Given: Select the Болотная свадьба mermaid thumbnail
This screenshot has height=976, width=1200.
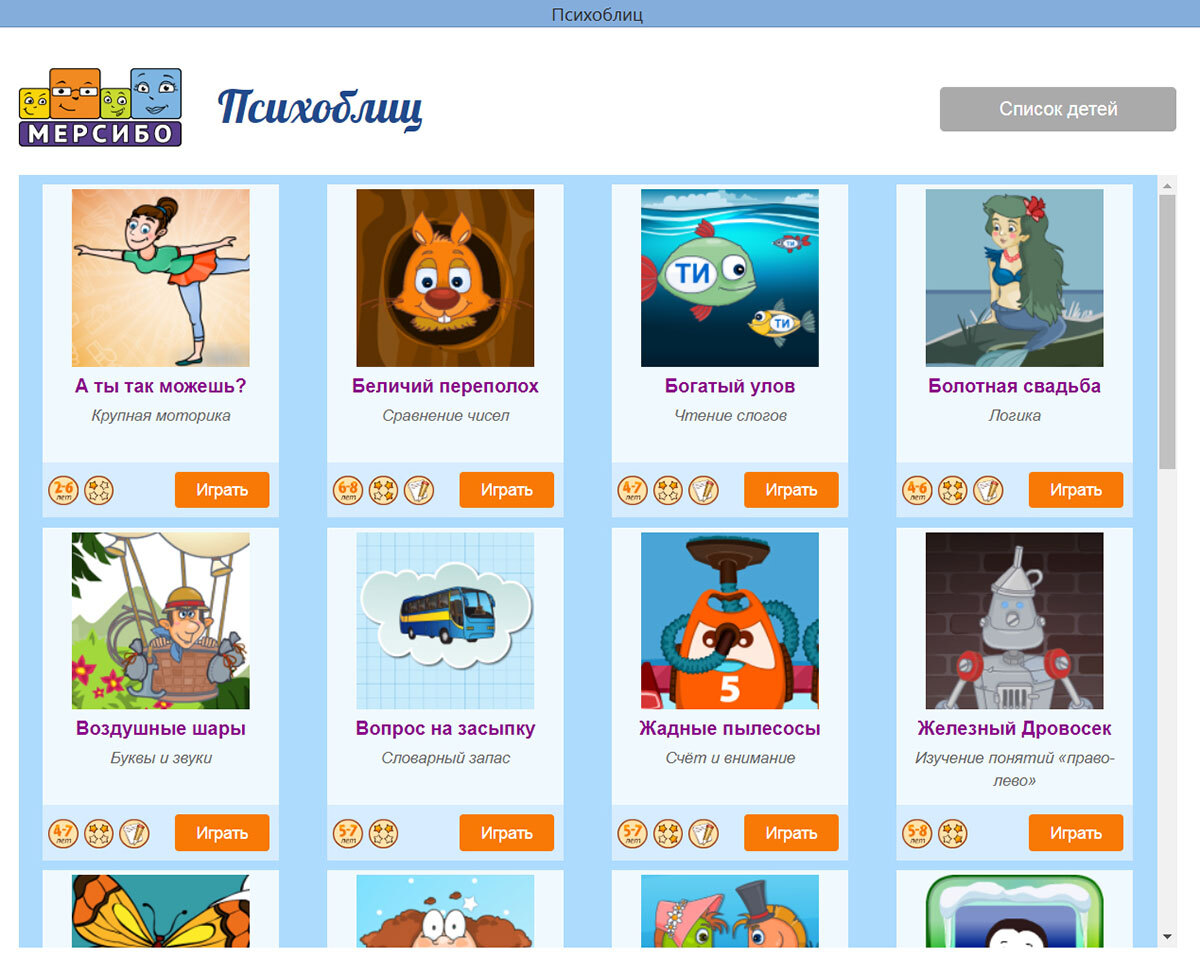Looking at the screenshot, I should point(1015,278).
